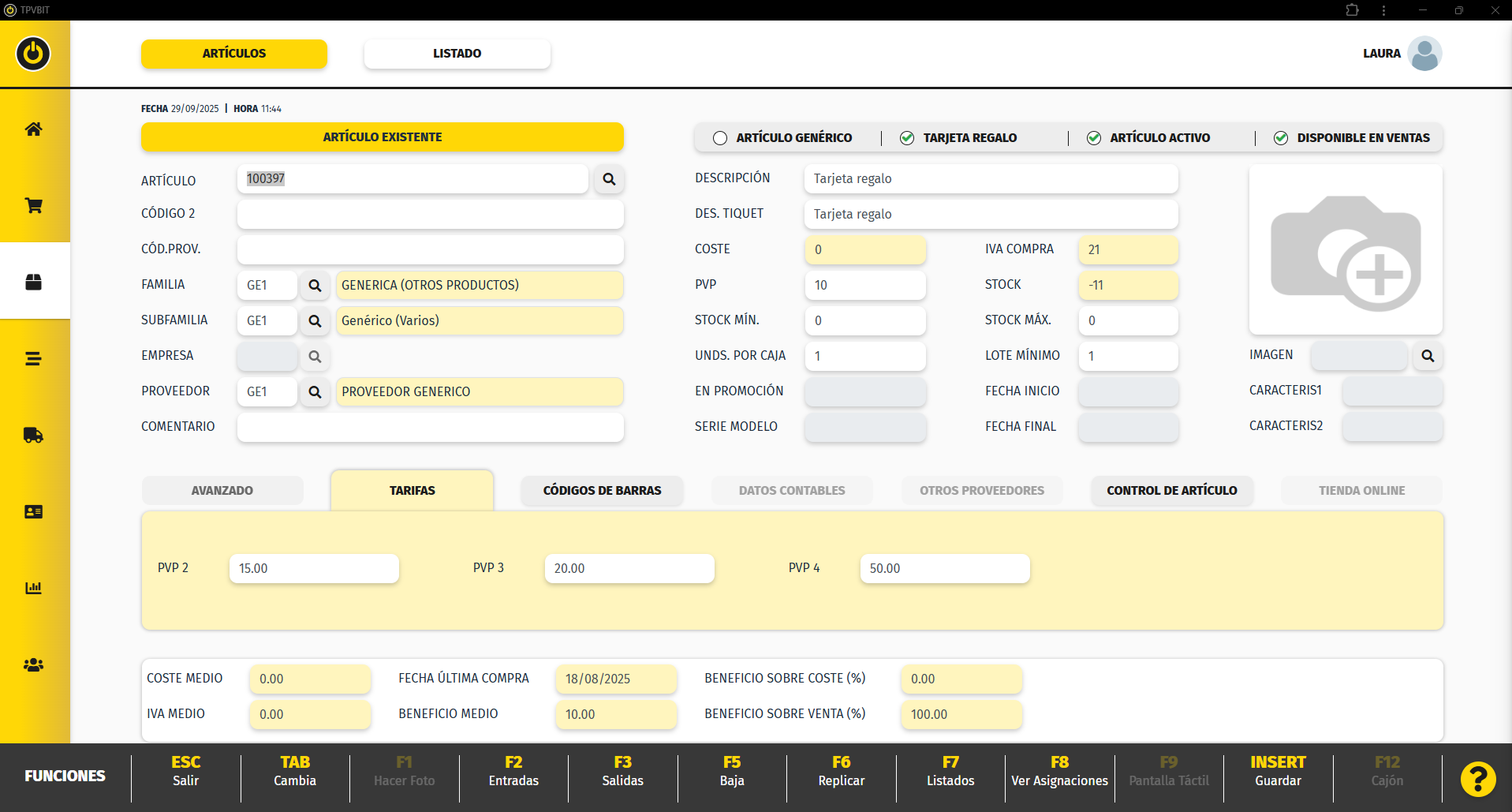Click the power button icon in sidebar
The image size is (1512, 812).
33,54
